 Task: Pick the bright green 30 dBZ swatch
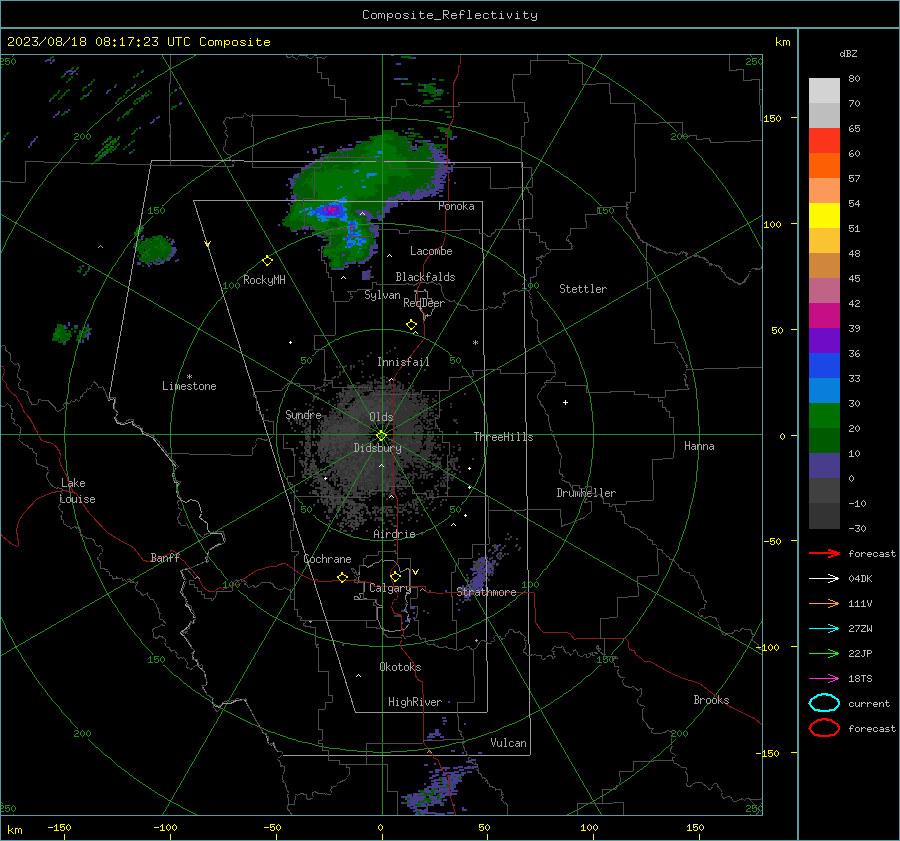[x=824, y=415]
